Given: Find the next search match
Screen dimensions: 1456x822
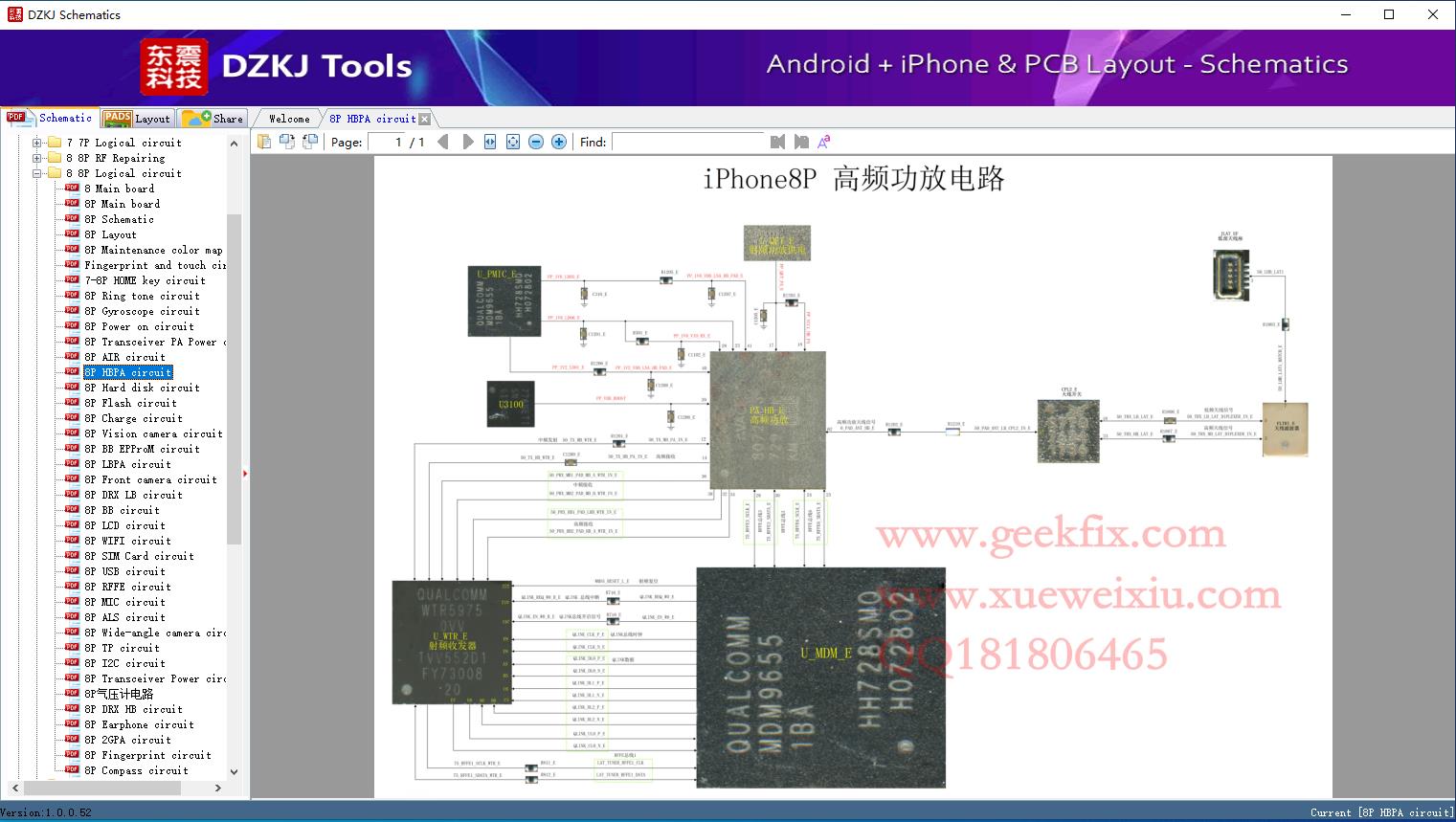Looking at the screenshot, I should click(x=801, y=142).
